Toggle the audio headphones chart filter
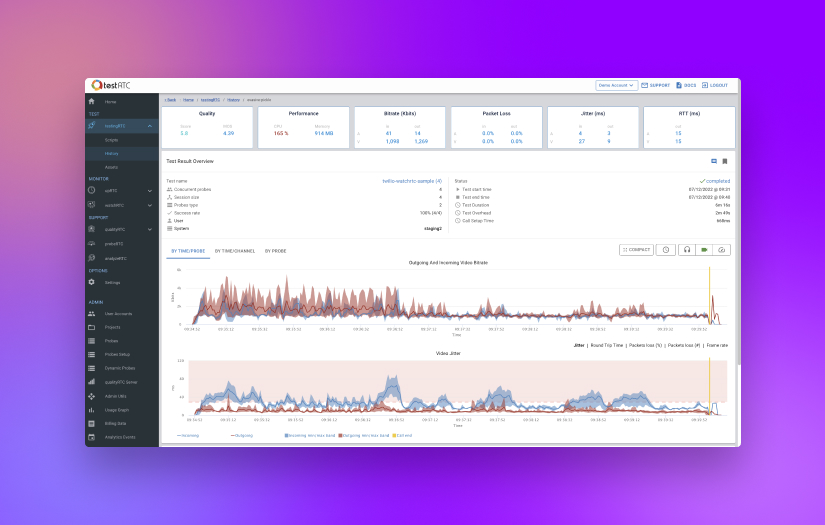The image size is (825, 525). coord(687,250)
